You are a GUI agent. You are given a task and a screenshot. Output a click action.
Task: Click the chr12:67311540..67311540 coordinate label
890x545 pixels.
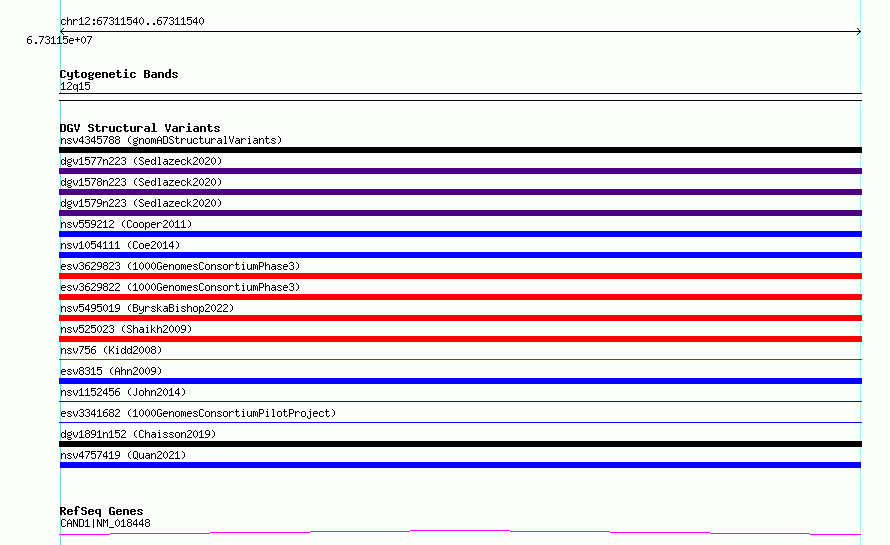tap(132, 21)
